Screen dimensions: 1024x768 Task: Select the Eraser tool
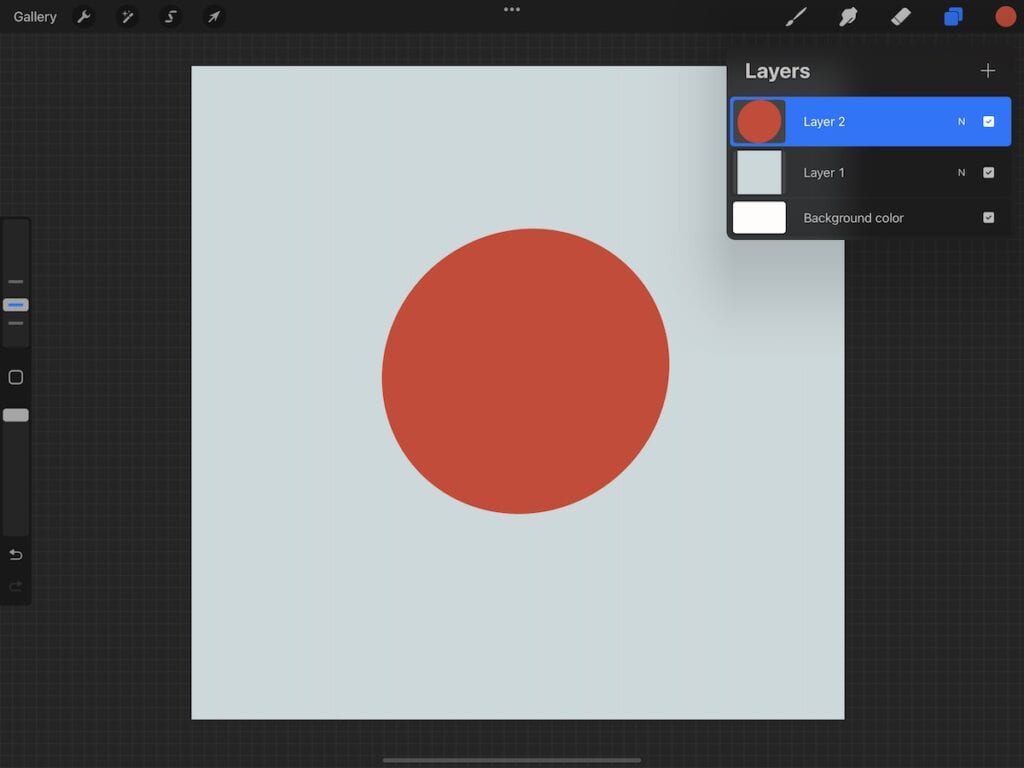899,16
